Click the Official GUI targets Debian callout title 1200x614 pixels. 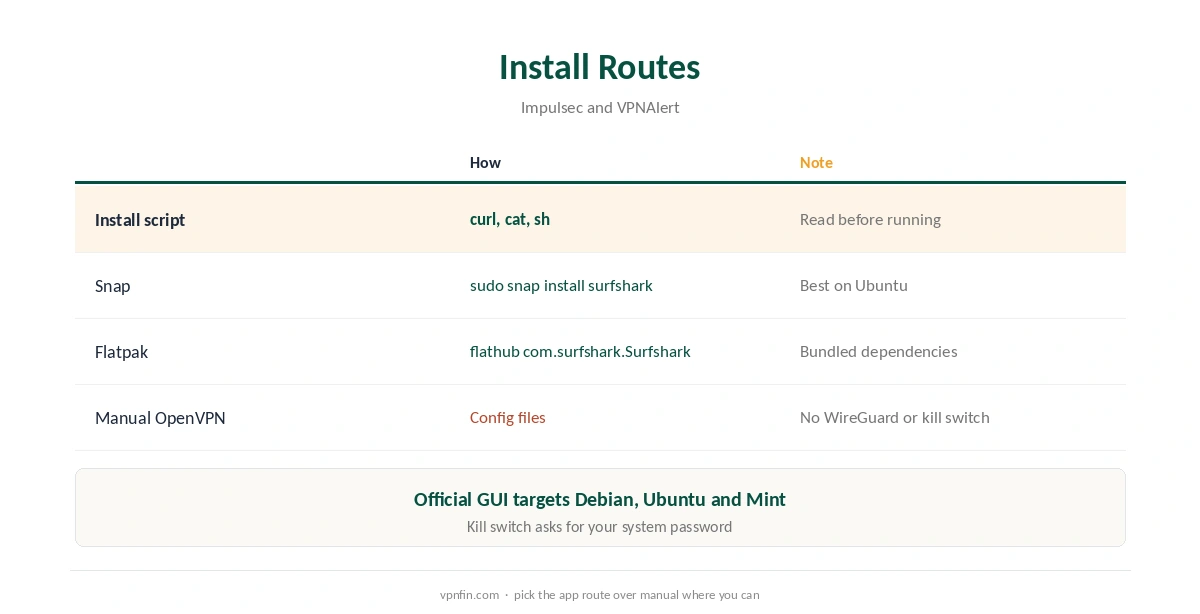pyautogui.click(x=600, y=499)
